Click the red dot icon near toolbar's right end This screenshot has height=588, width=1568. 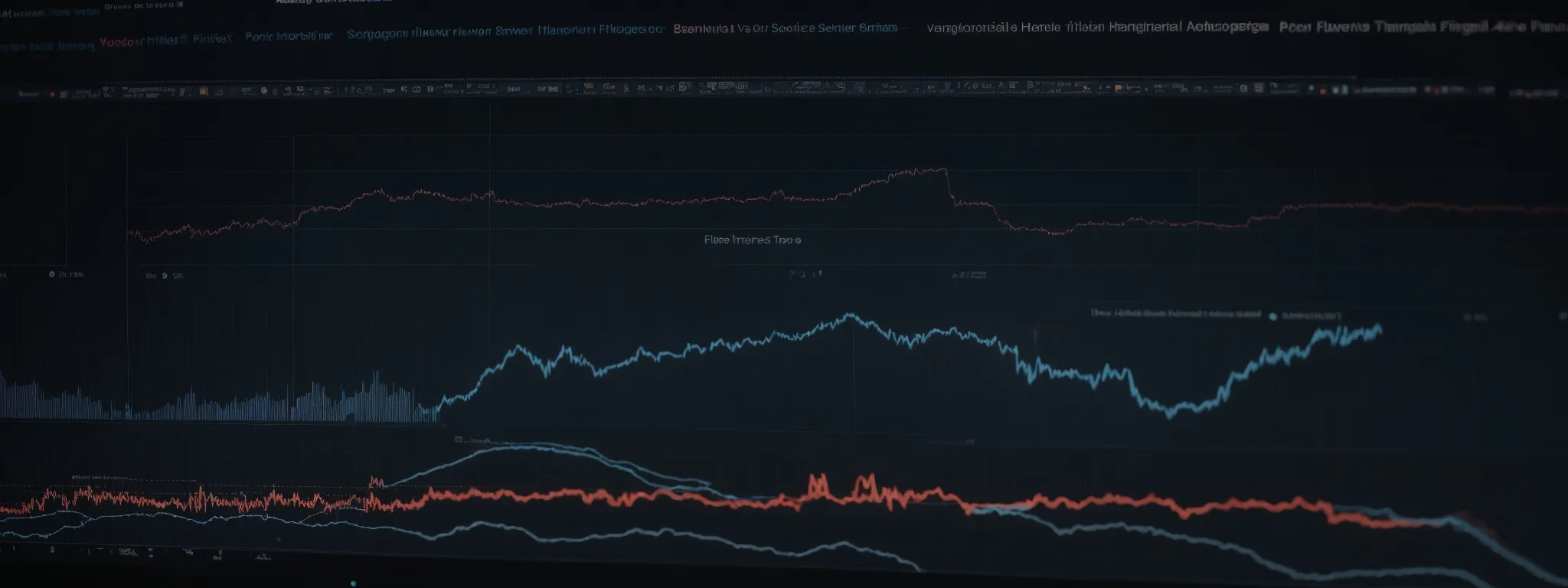1323,91
